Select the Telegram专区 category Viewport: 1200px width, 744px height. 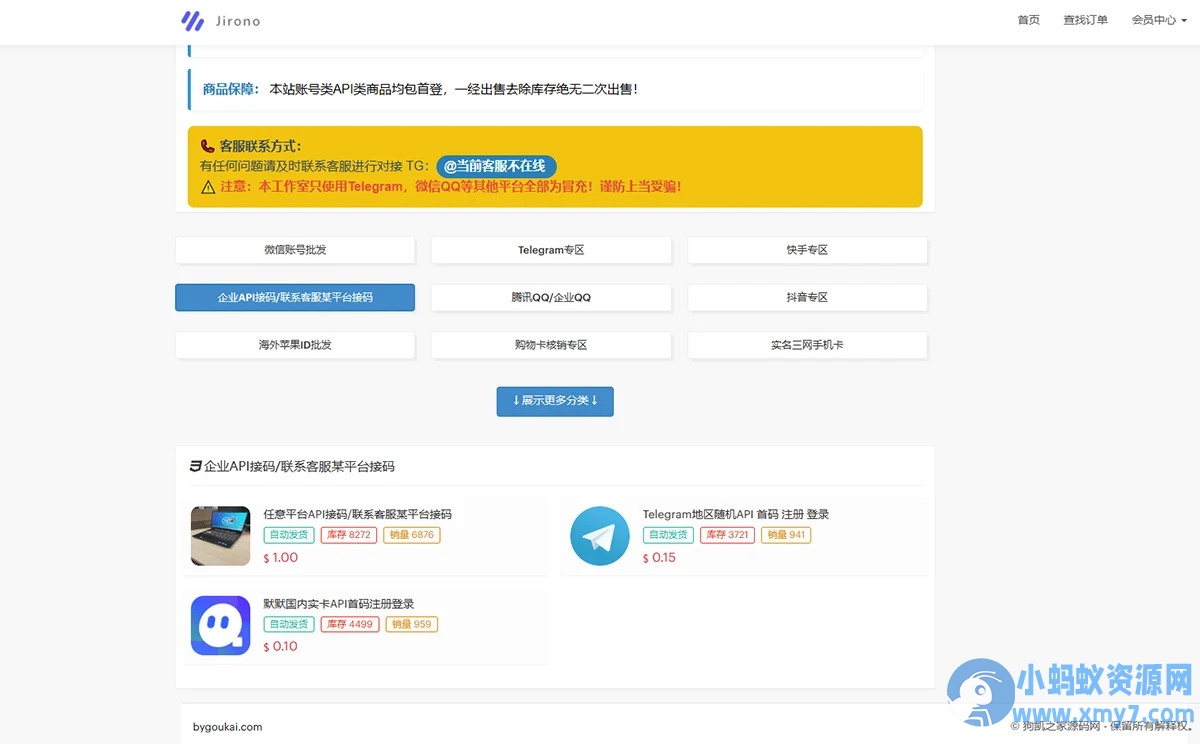click(551, 250)
